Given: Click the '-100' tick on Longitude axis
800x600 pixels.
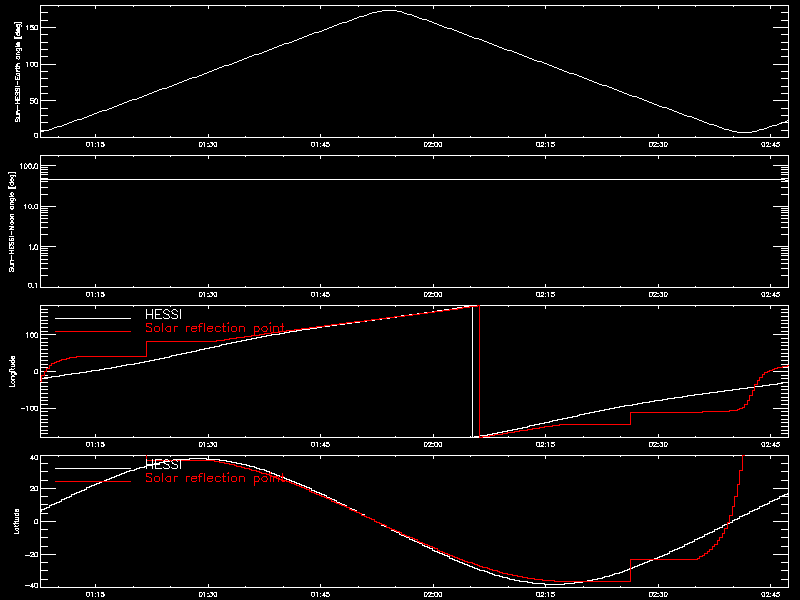Looking at the screenshot, I should point(30,409).
